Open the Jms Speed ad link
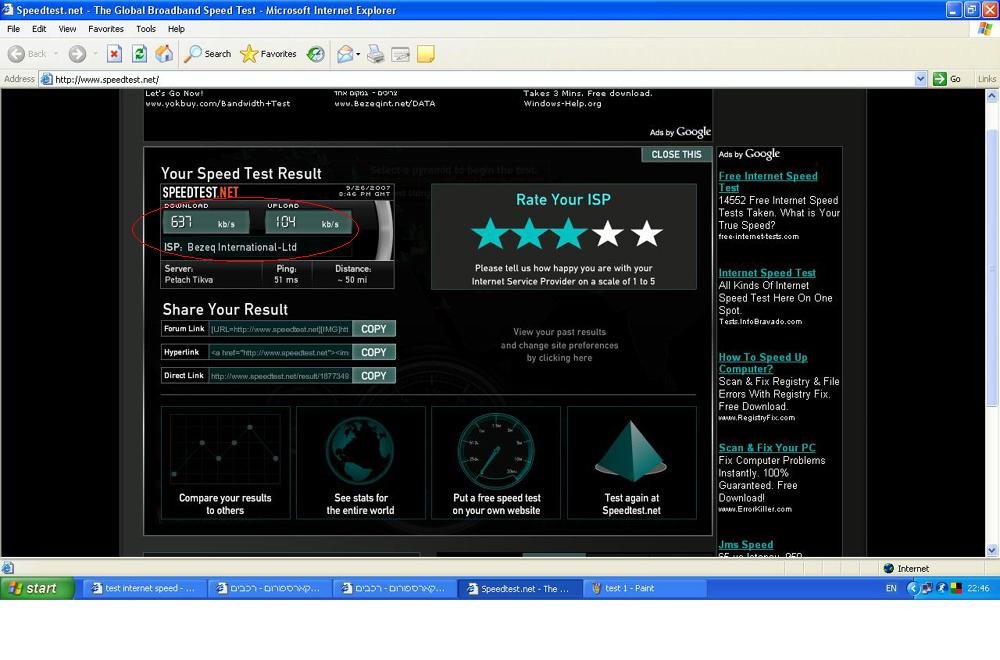The height and width of the screenshot is (660, 1000). pos(746,545)
